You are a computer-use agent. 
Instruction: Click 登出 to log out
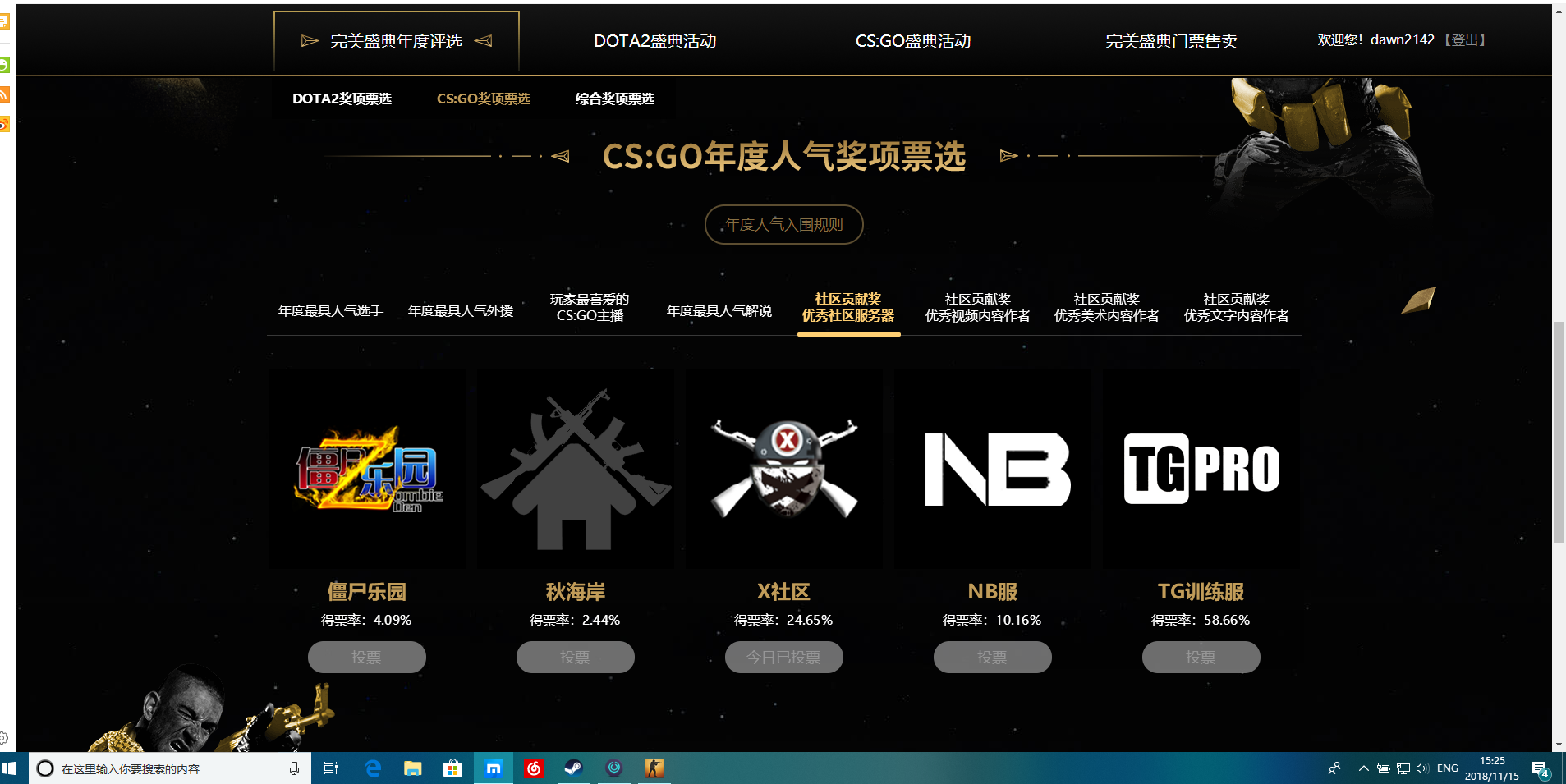(x=1466, y=39)
